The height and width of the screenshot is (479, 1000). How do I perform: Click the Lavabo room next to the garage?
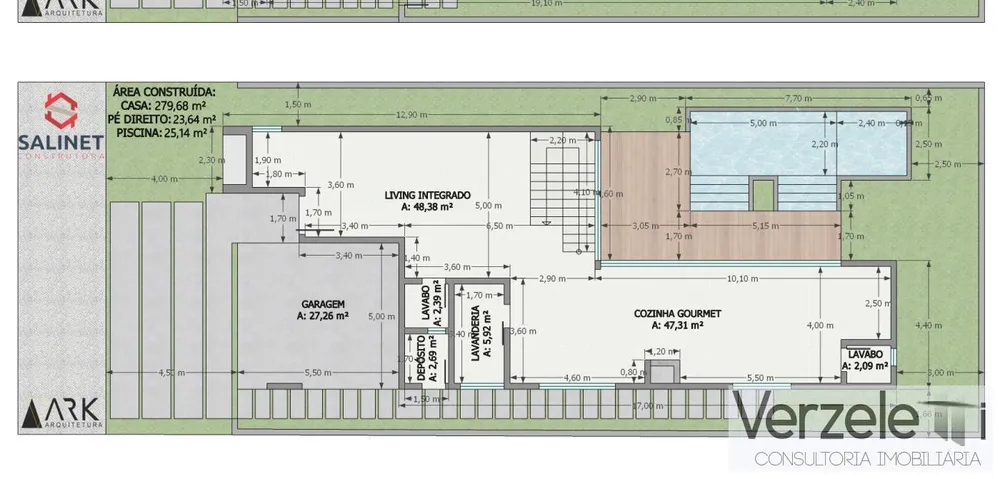click(x=425, y=304)
